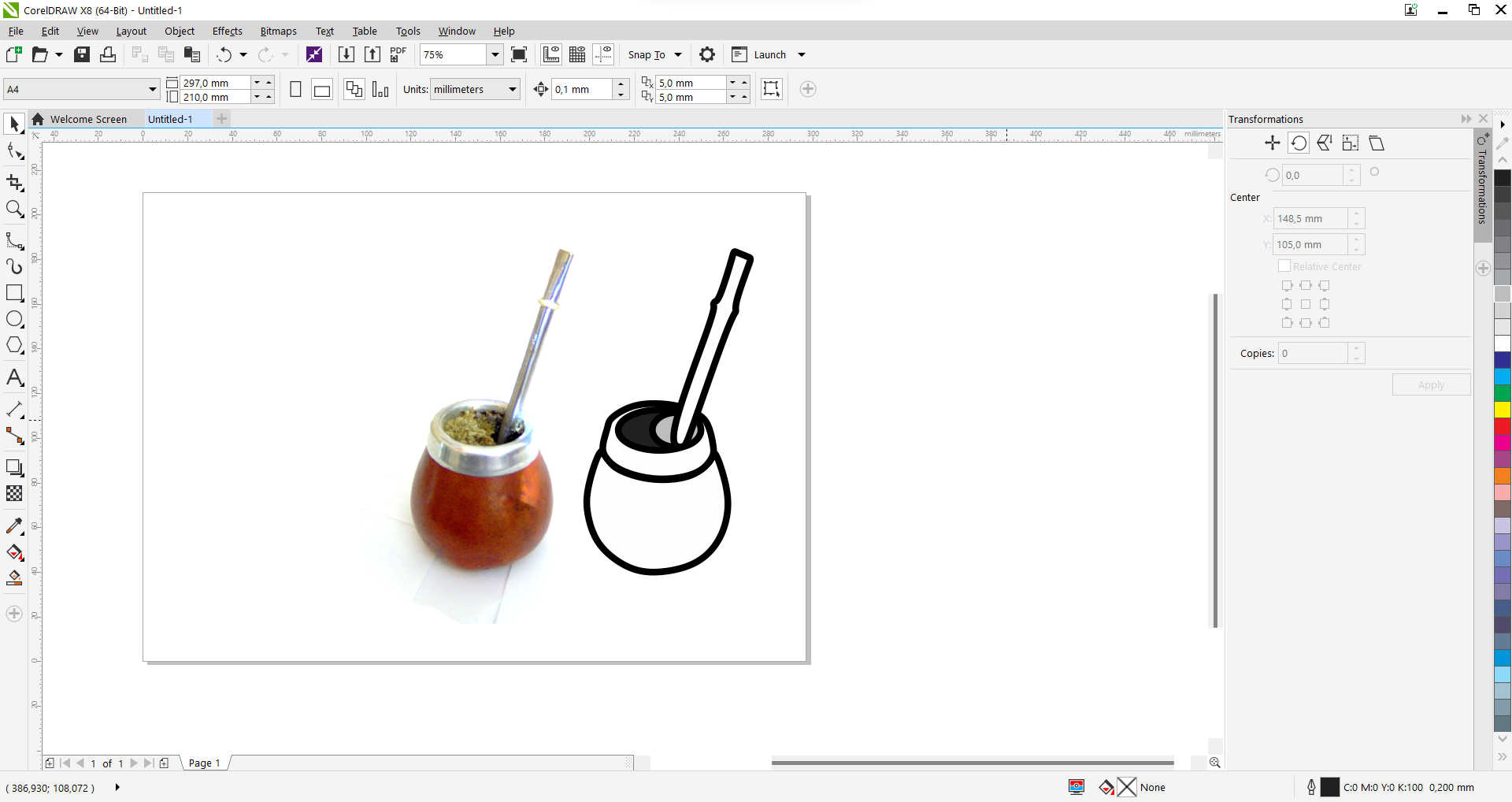Open the zoom level 75% dropdown
Viewport: 1512px width, 802px height.
click(x=495, y=54)
